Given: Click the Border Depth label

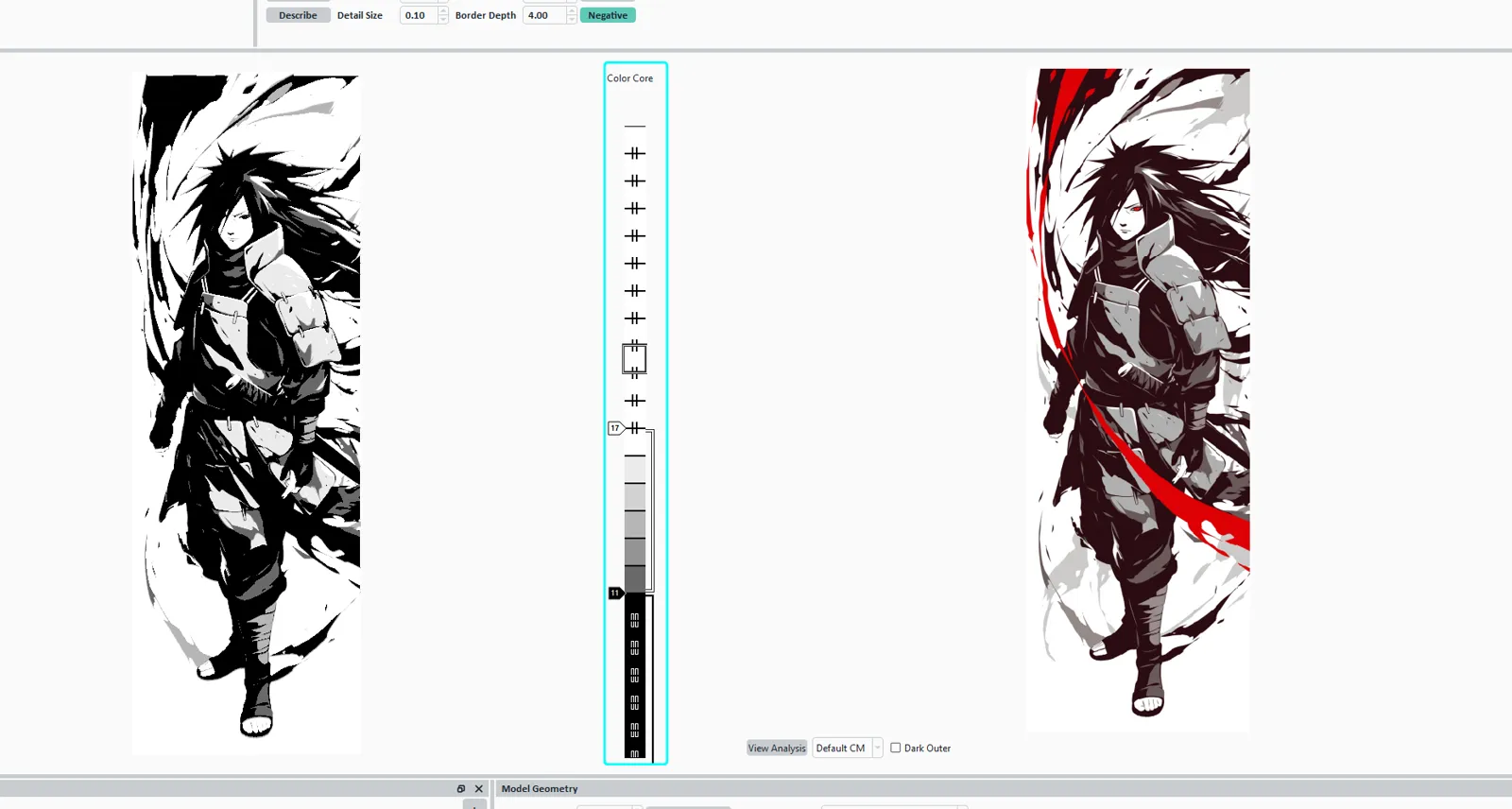Looking at the screenshot, I should [486, 15].
